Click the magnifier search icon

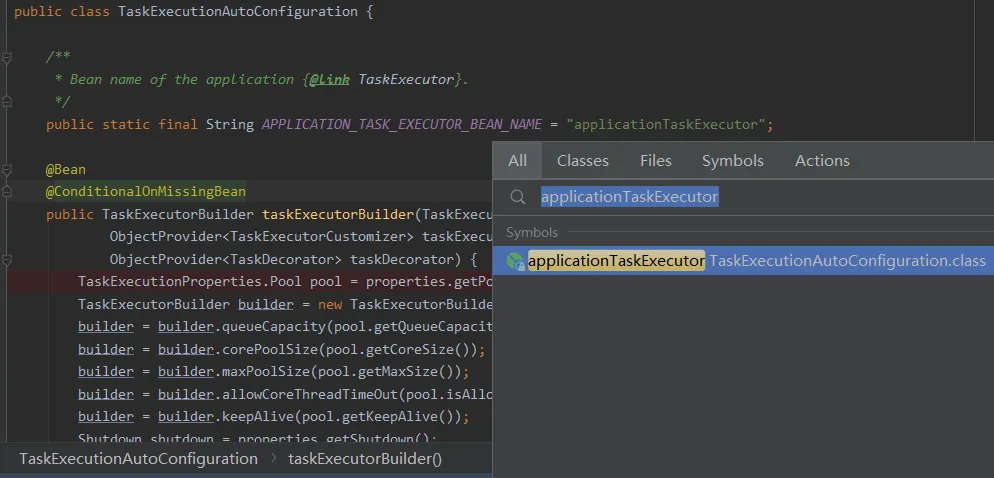(518, 197)
